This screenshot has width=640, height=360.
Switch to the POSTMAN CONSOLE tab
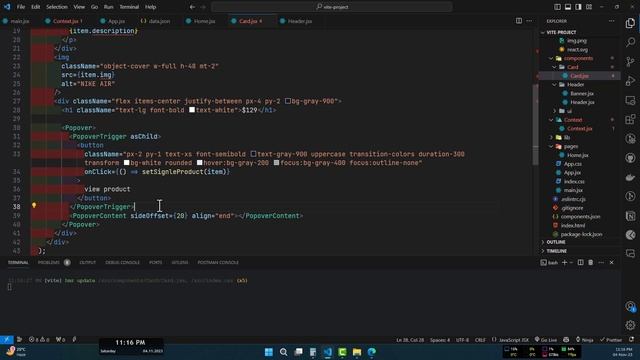tap(218, 262)
